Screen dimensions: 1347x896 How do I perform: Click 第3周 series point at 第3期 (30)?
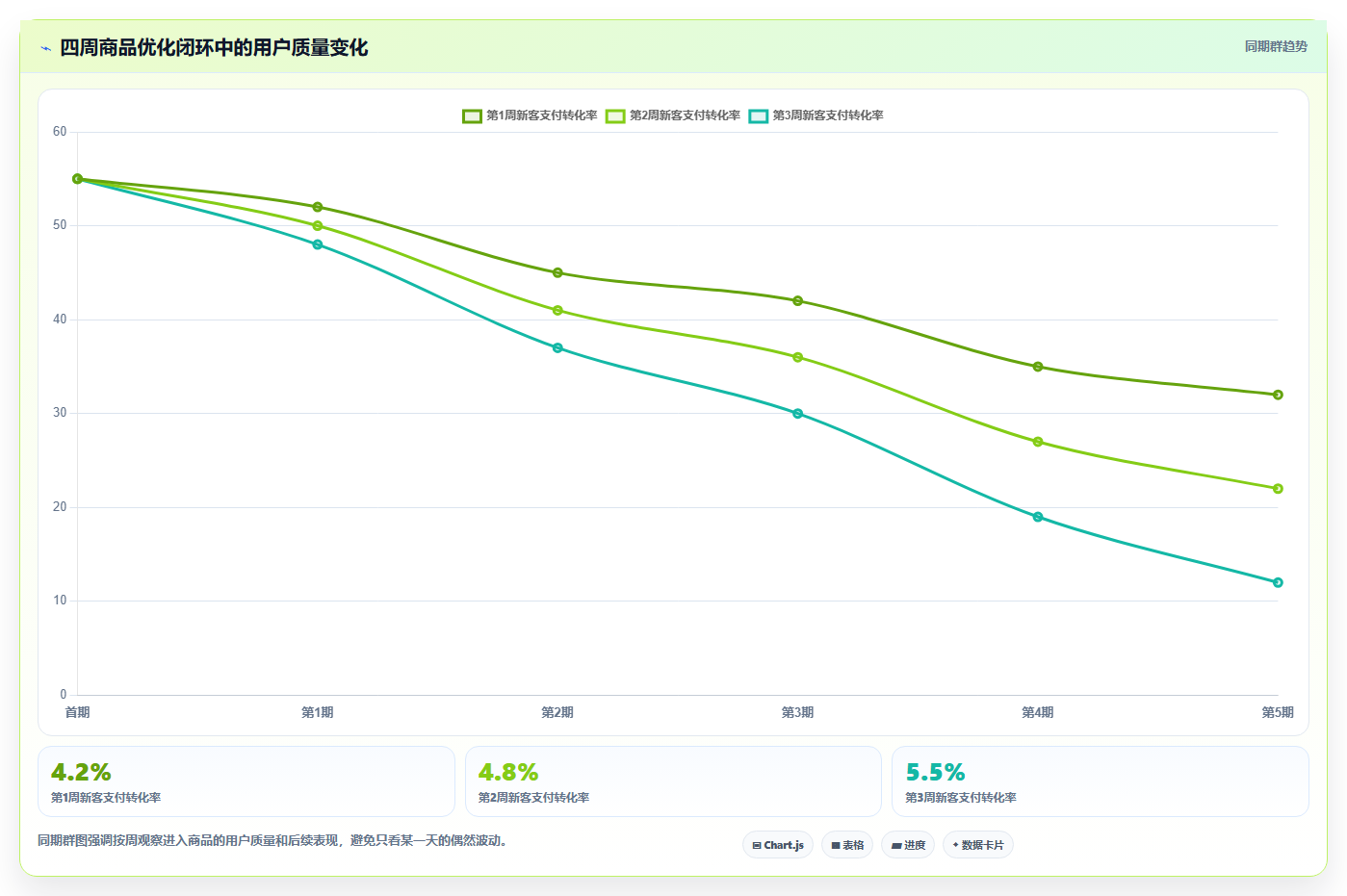(x=798, y=414)
